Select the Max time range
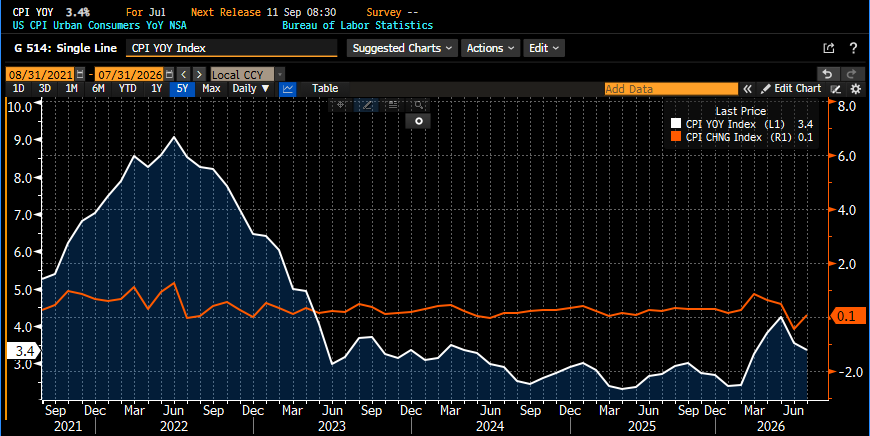Screen dimensions: 870x436 (211, 89)
